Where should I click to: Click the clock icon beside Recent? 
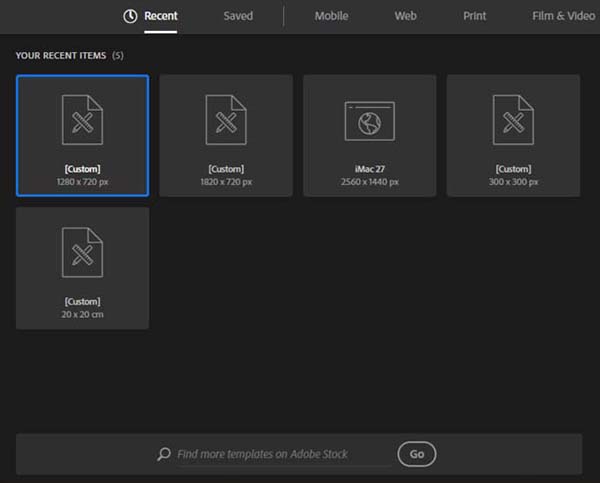[130, 16]
